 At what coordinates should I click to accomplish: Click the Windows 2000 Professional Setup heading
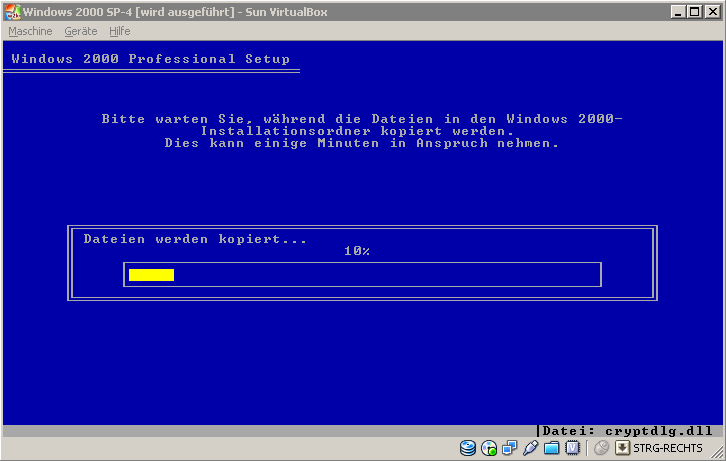coord(151,59)
